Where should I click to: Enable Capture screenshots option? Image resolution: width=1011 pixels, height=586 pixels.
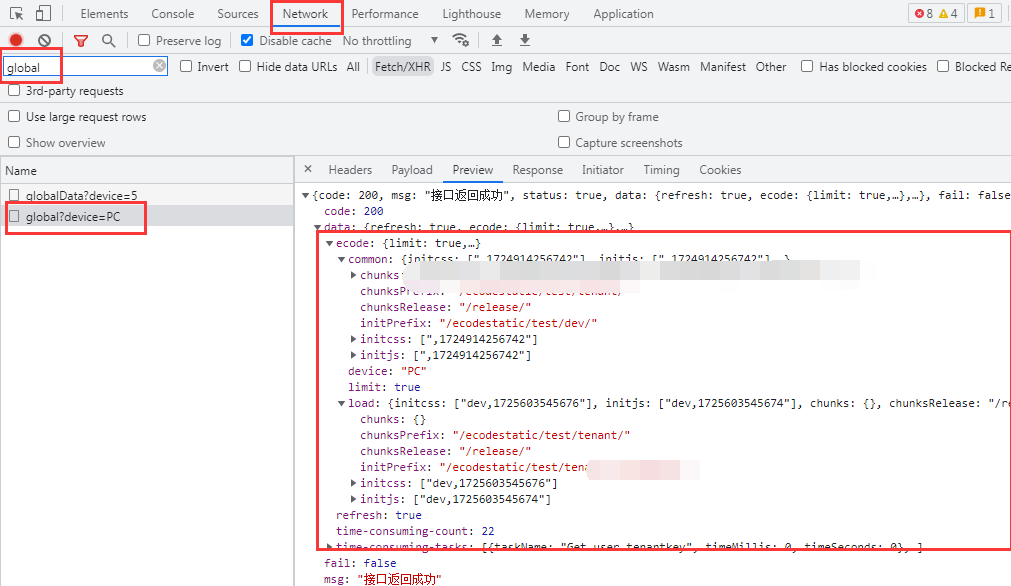click(x=564, y=142)
